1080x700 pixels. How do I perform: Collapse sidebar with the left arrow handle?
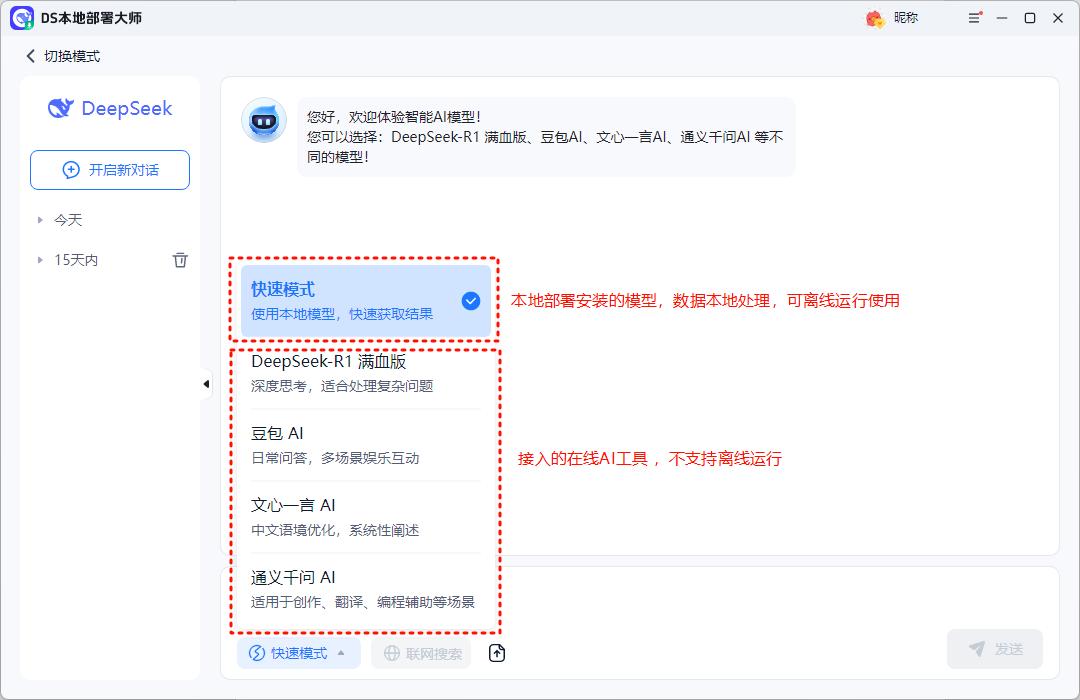[x=206, y=384]
